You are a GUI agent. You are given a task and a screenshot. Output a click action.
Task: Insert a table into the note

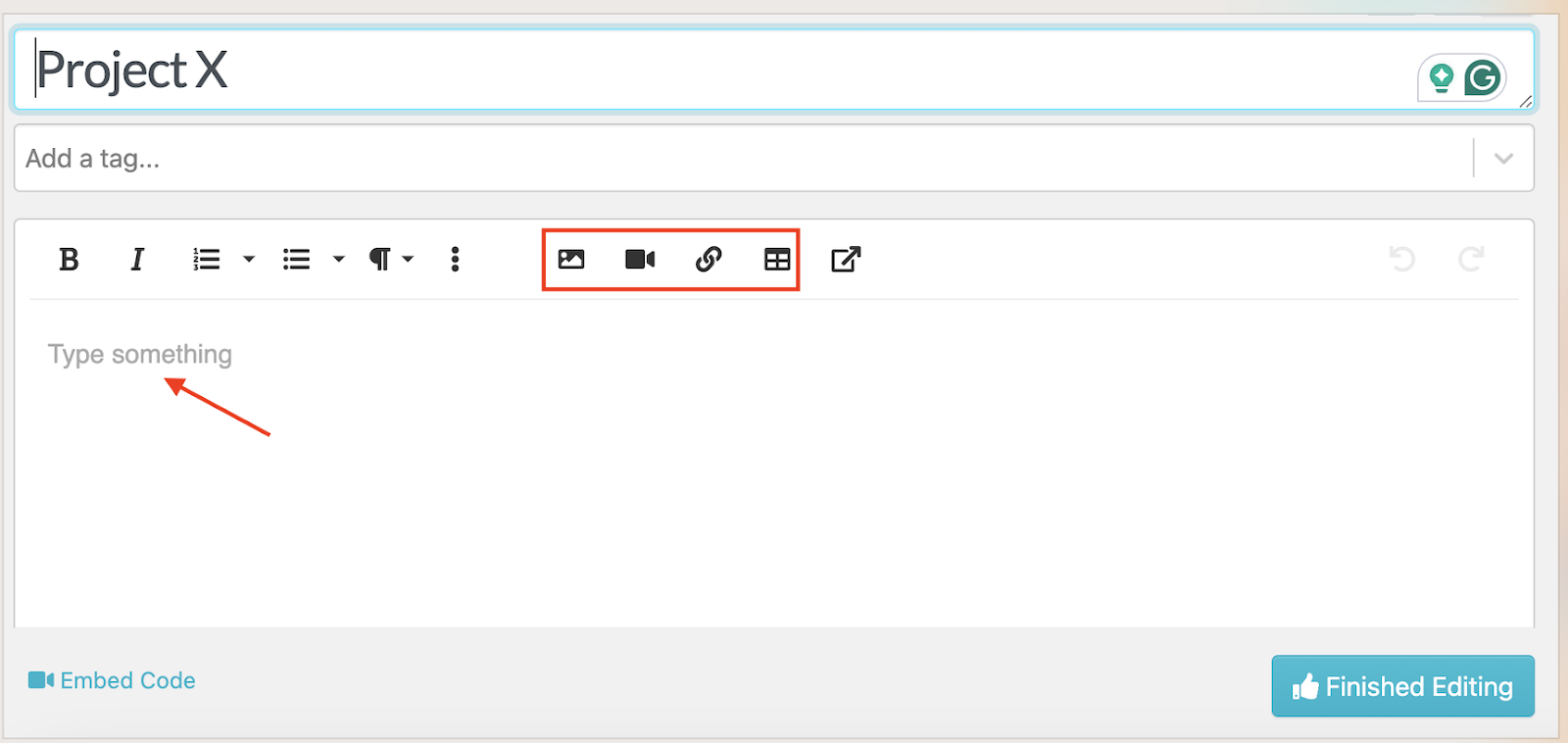[777, 260]
